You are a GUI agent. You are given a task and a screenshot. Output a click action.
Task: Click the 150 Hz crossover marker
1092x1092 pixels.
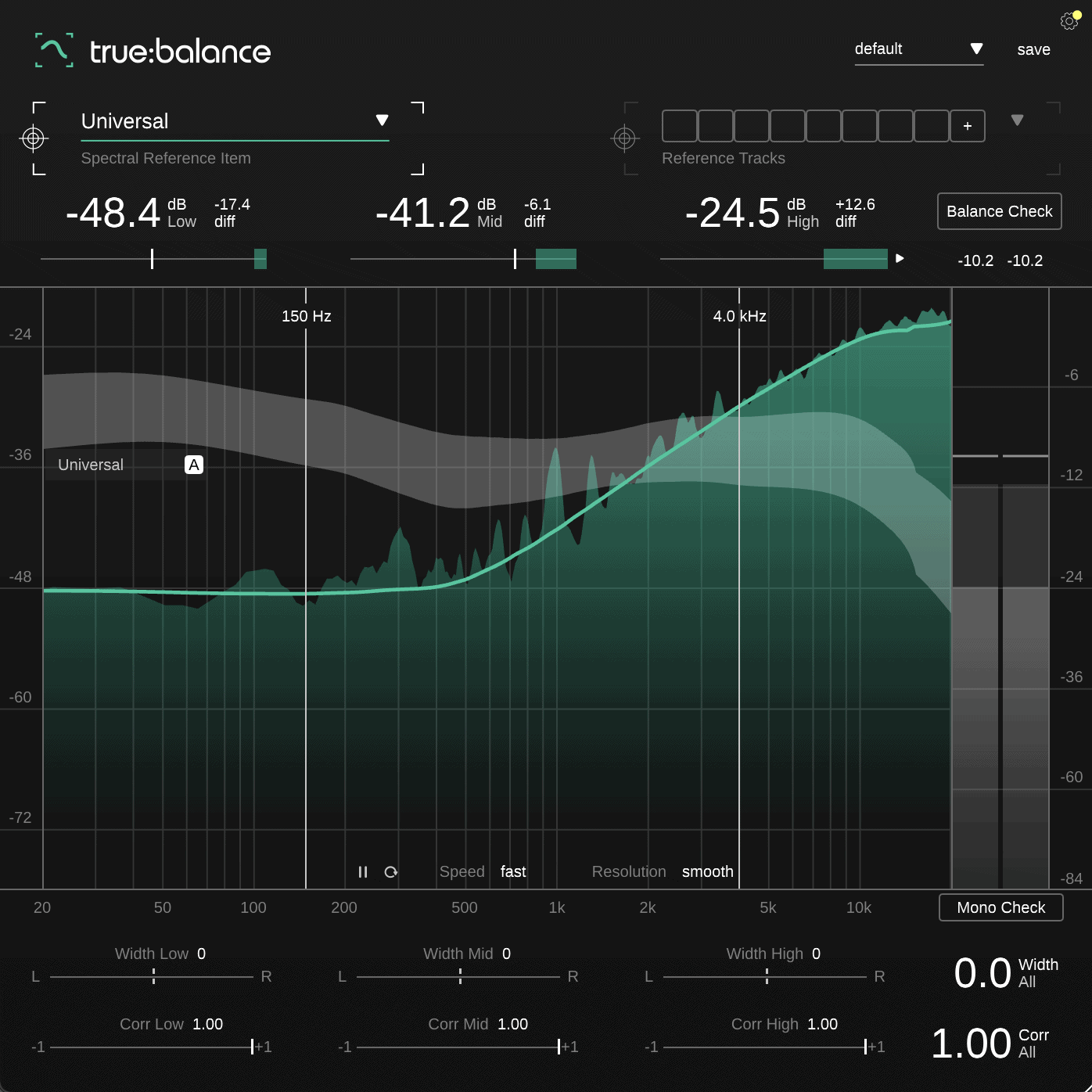coord(305,317)
